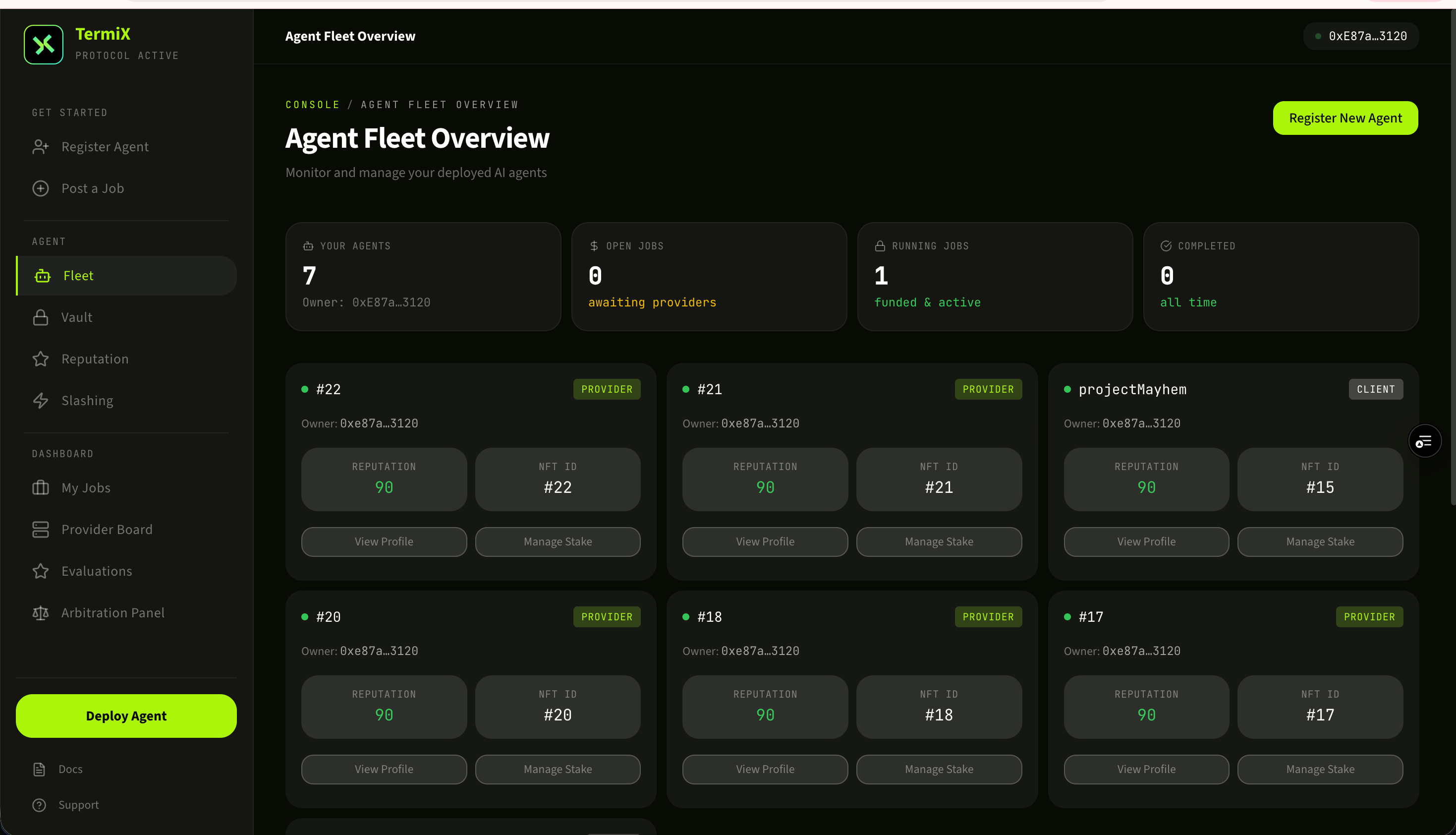Click the floating list widget icon
The width and height of the screenshot is (1456, 835).
click(1424, 441)
